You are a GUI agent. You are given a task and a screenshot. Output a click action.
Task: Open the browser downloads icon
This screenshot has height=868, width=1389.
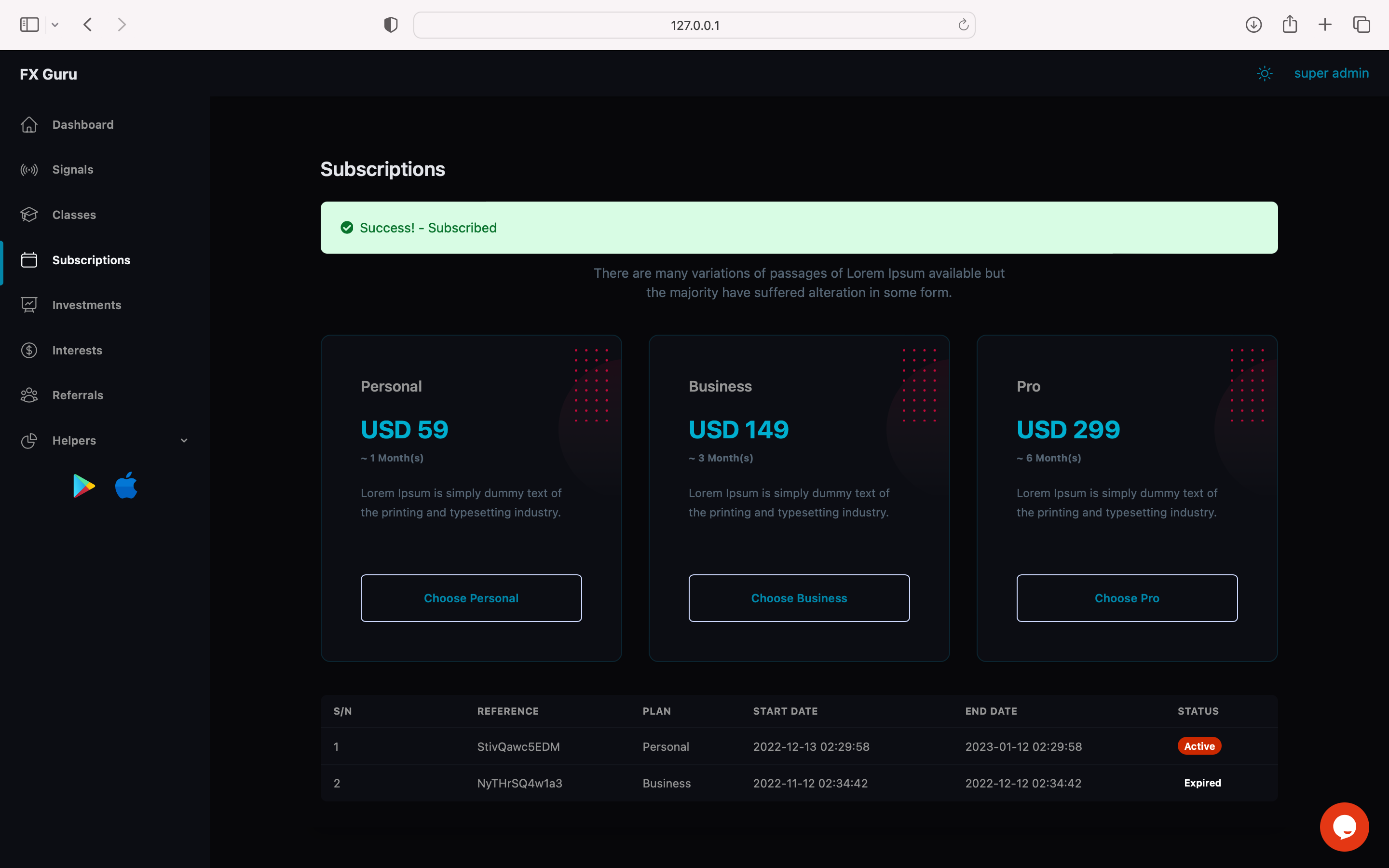1253,25
